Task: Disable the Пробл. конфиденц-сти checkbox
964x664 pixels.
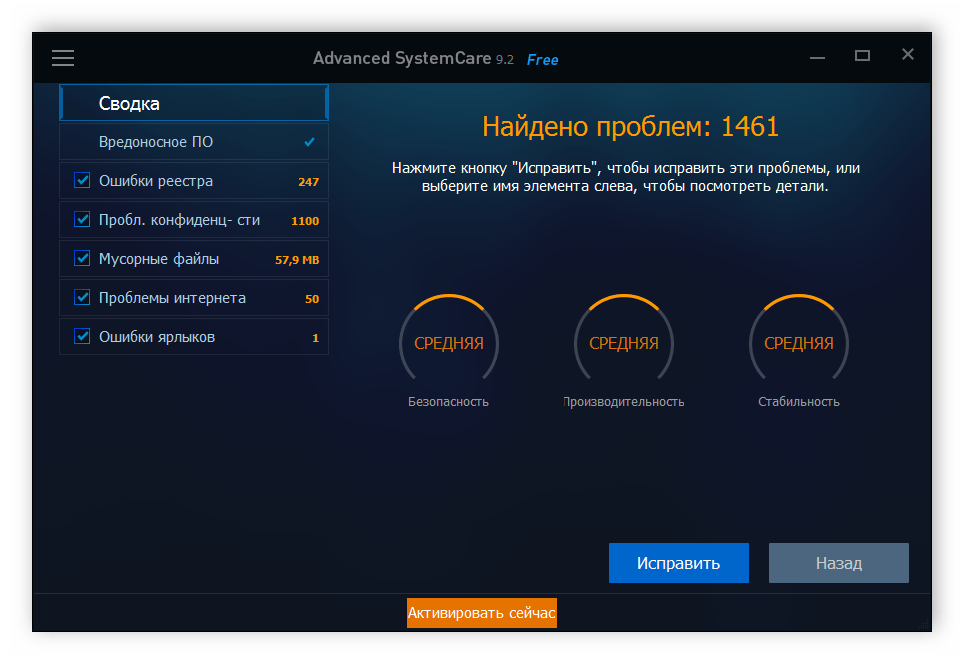Action: [x=81, y=219]
